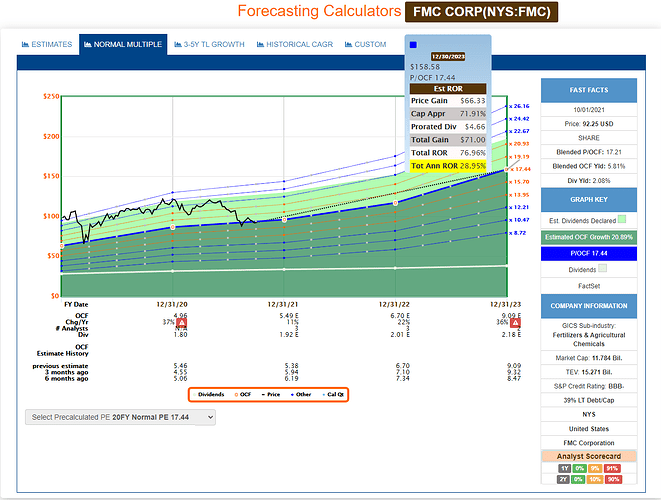Click the Price 92.25 USD entry

[588, 124]
